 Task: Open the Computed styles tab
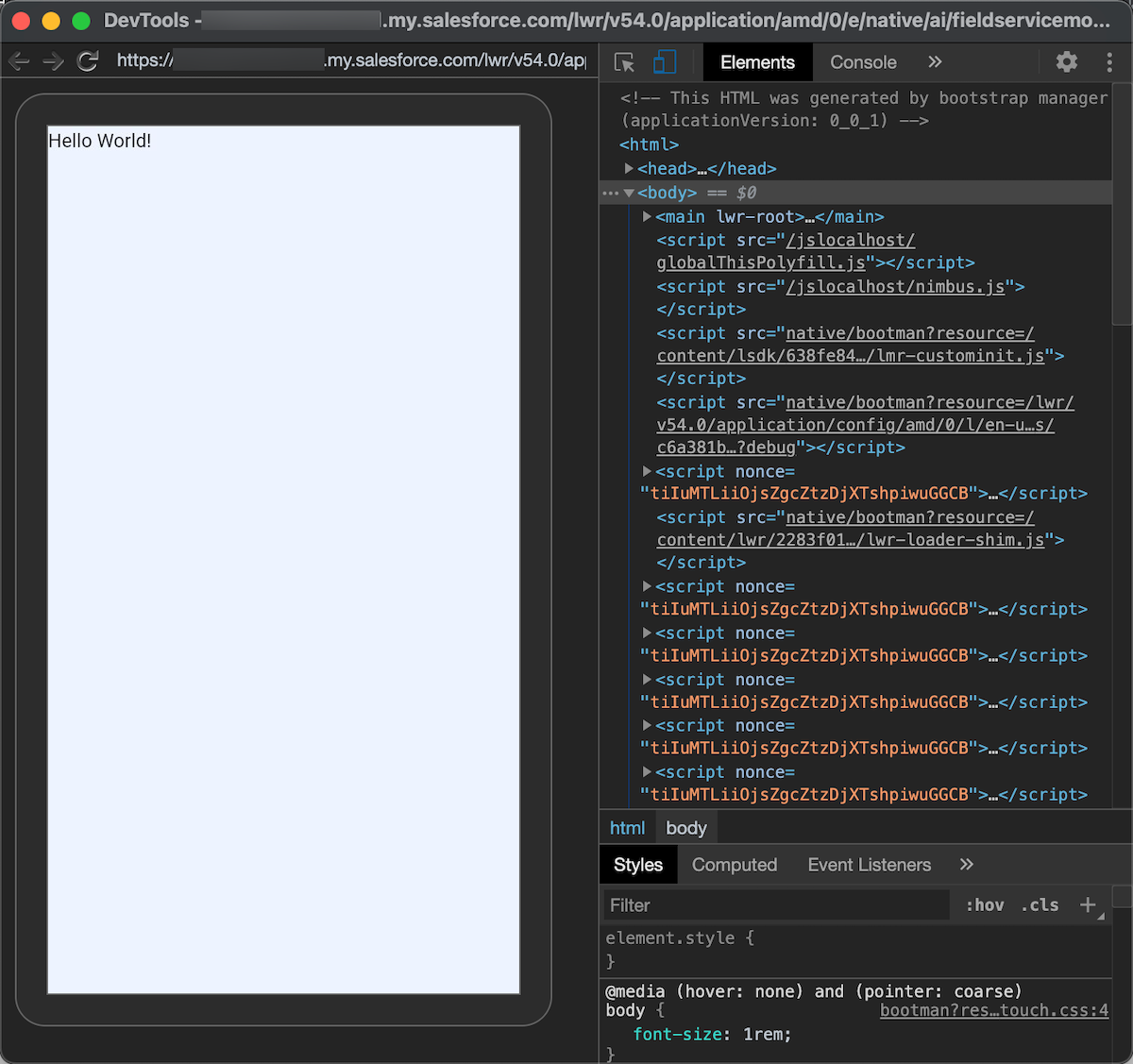coord(734,864)
